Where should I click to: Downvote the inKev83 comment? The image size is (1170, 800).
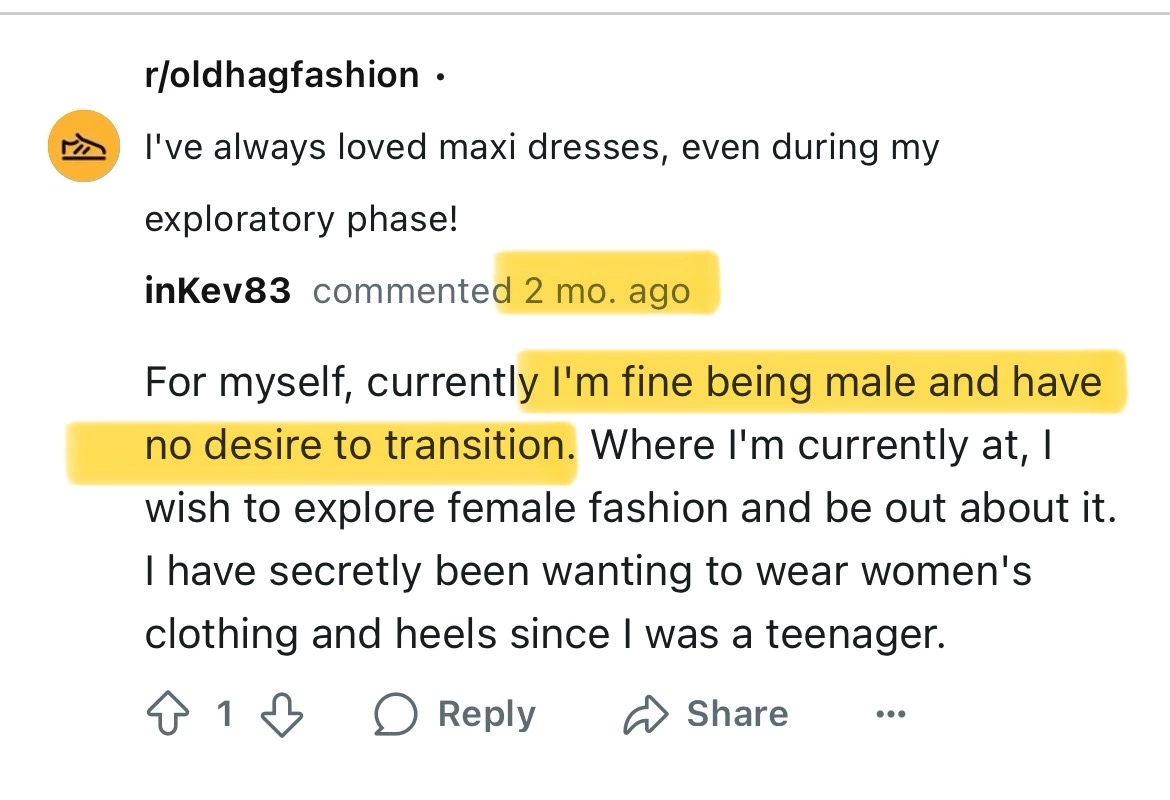click(282, 715)
